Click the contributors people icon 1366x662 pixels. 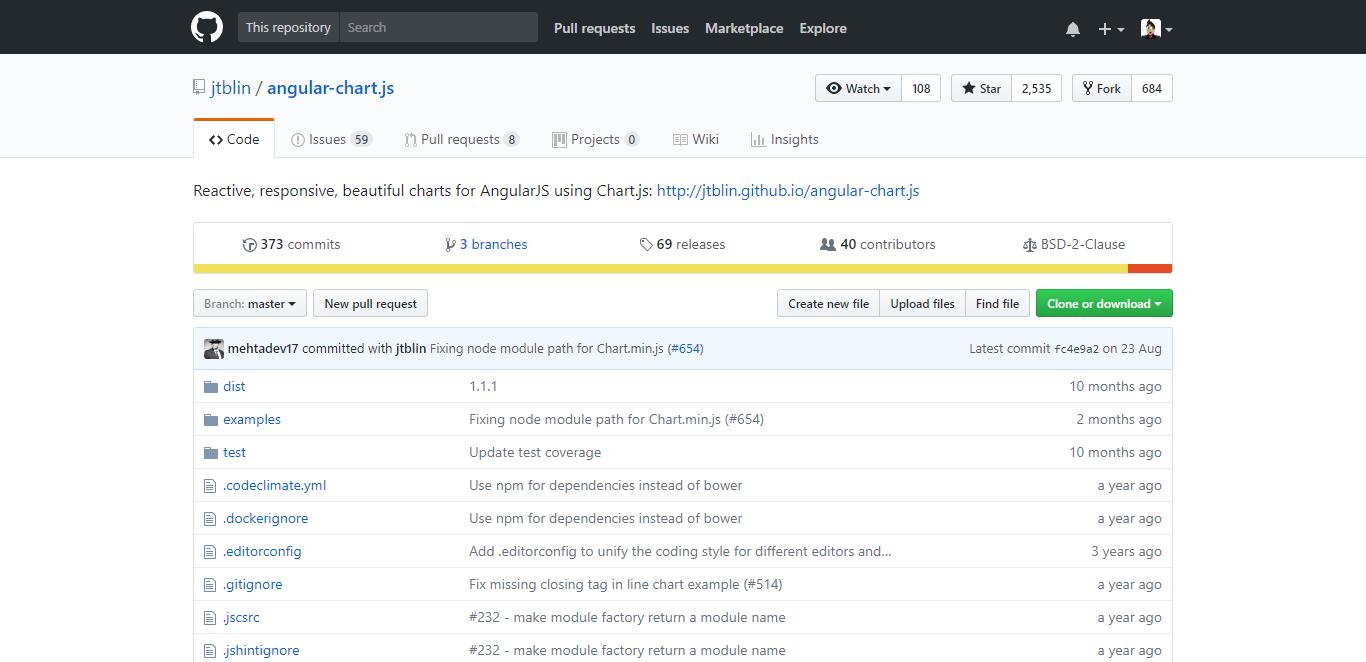[x=827, y=245]
